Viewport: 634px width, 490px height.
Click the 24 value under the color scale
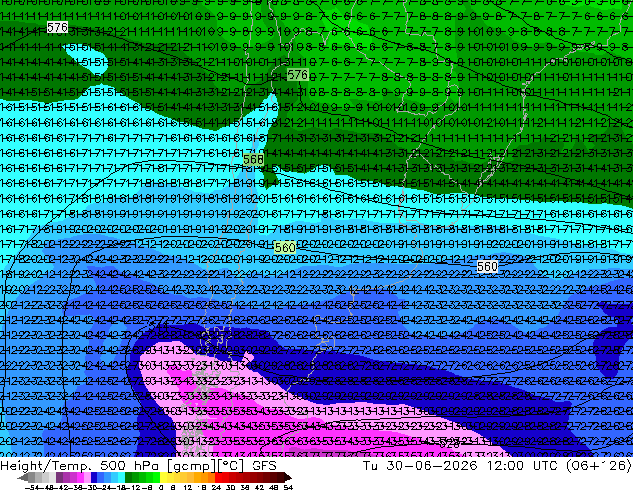click(x=216, y=487)
